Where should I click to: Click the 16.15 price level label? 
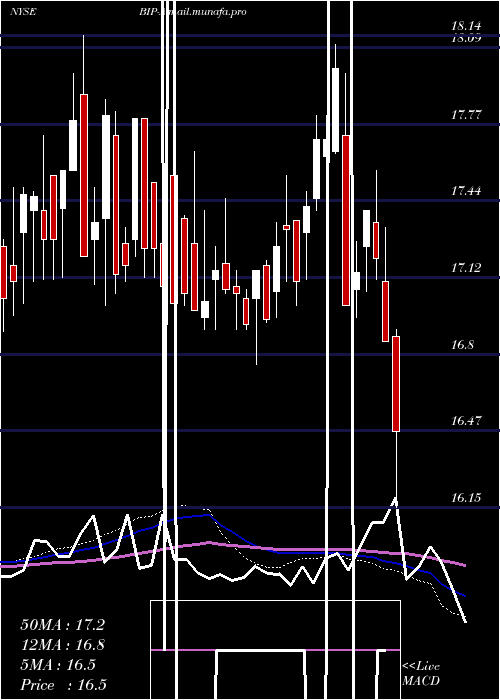(466, 497)
